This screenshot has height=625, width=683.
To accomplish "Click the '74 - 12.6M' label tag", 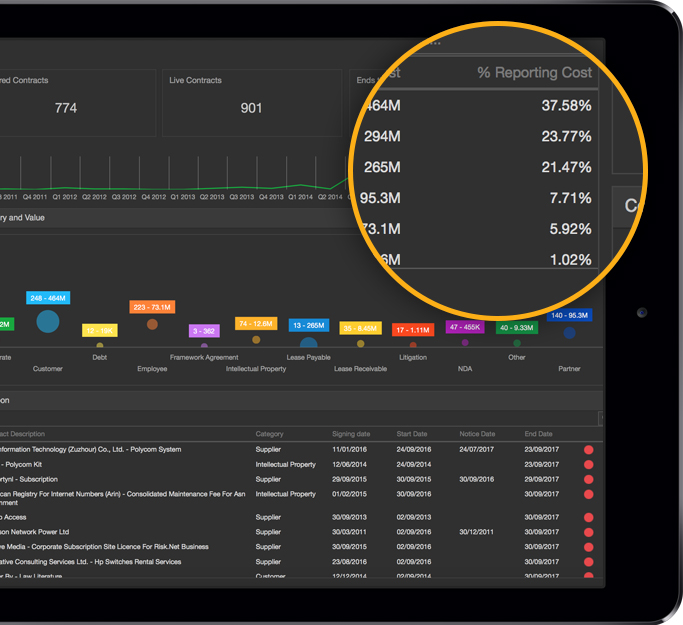I will click(x=256, y=323).
